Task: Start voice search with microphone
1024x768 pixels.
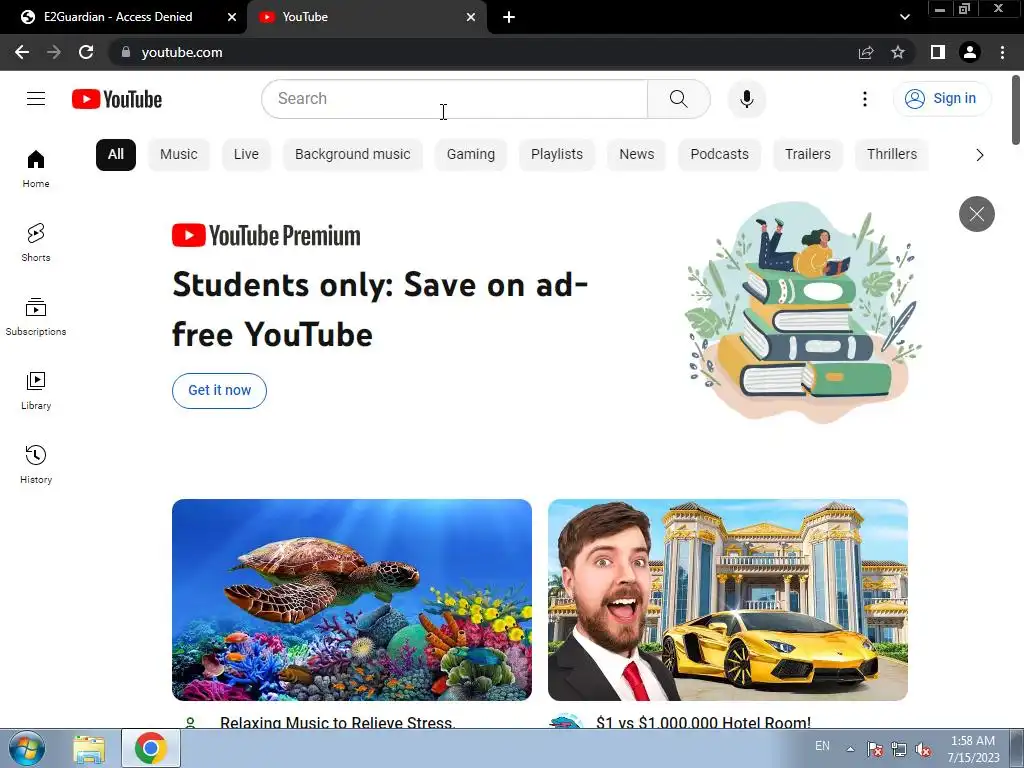Action: click(746, 99)
